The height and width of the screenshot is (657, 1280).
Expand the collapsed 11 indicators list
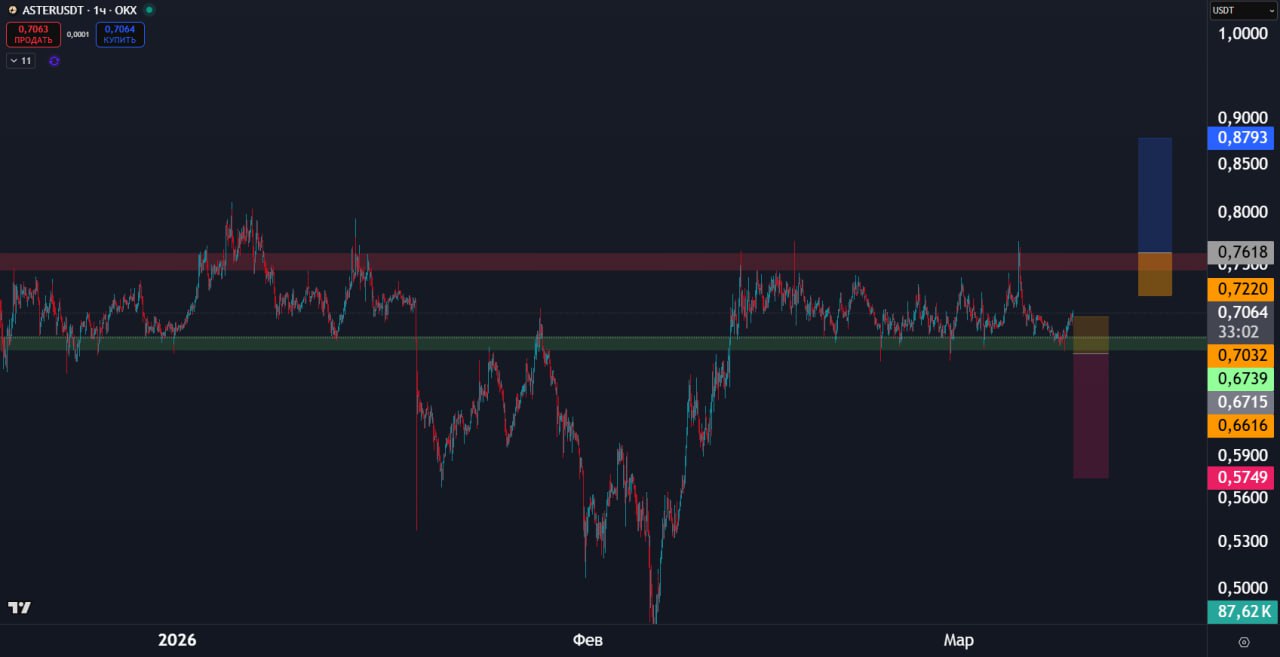(x=20, y=61)
